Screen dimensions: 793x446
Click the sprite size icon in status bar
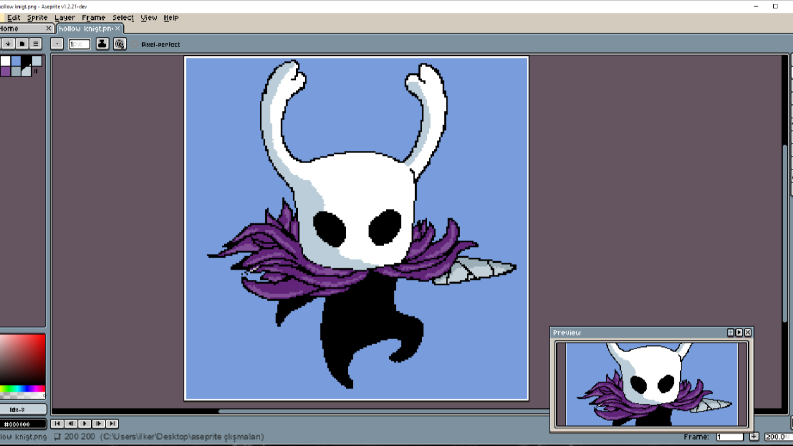[x=57, y=436]
